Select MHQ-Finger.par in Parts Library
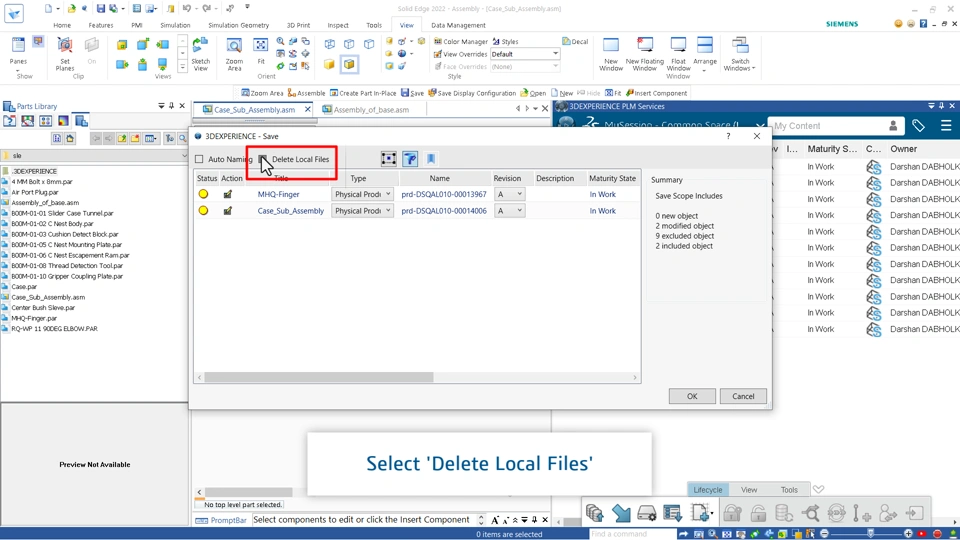The width and height of the screenshot is (960, 540). coord(34,318)
